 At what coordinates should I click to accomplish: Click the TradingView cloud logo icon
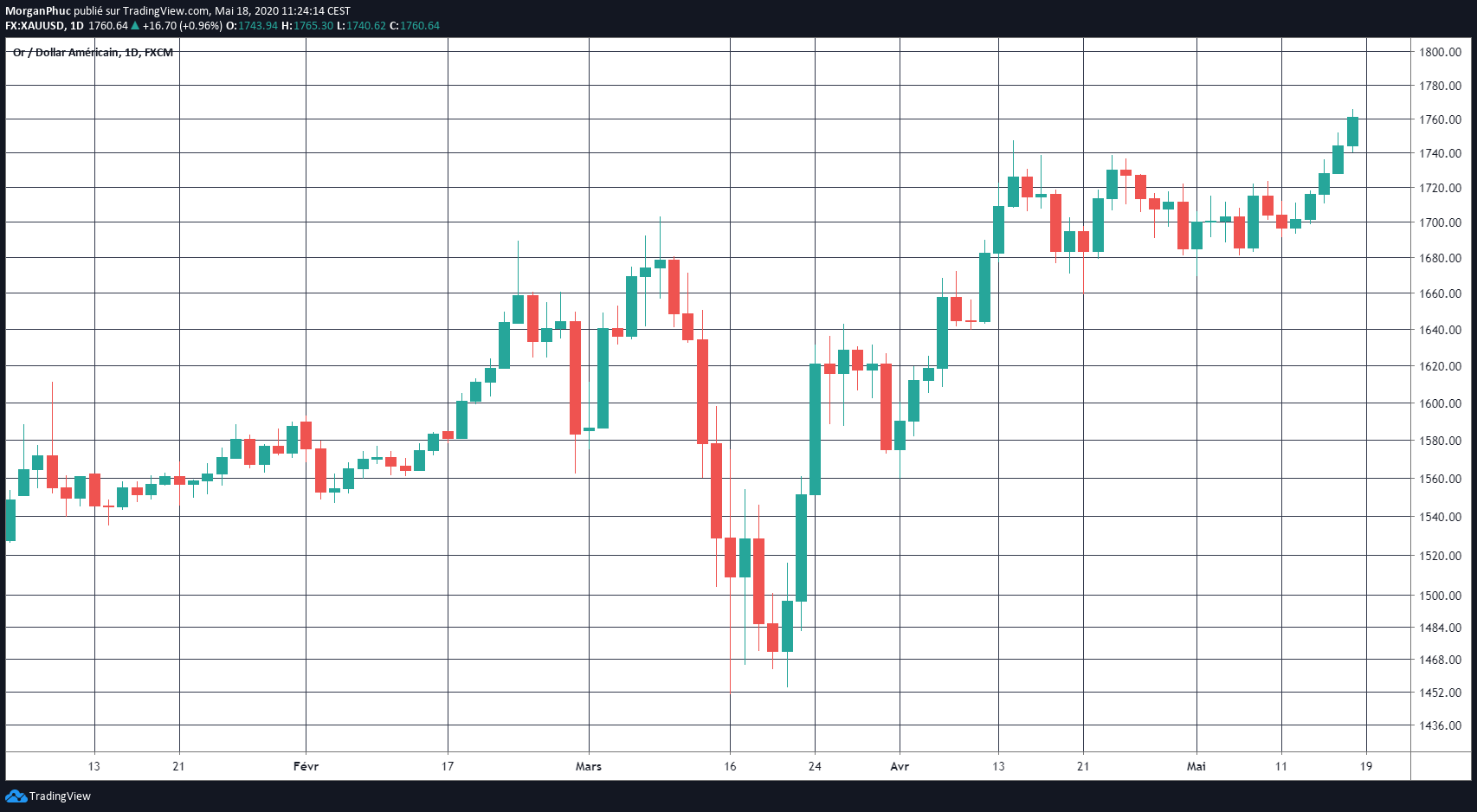click(x=15, y=796)
